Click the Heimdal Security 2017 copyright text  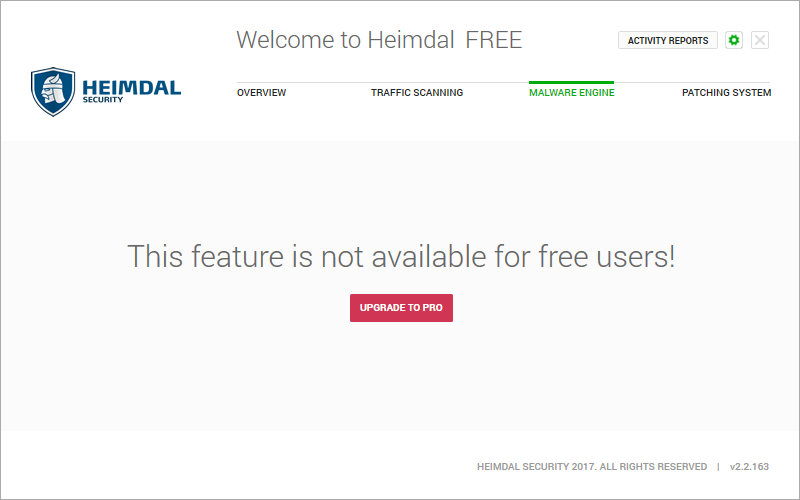click(535, 467)
